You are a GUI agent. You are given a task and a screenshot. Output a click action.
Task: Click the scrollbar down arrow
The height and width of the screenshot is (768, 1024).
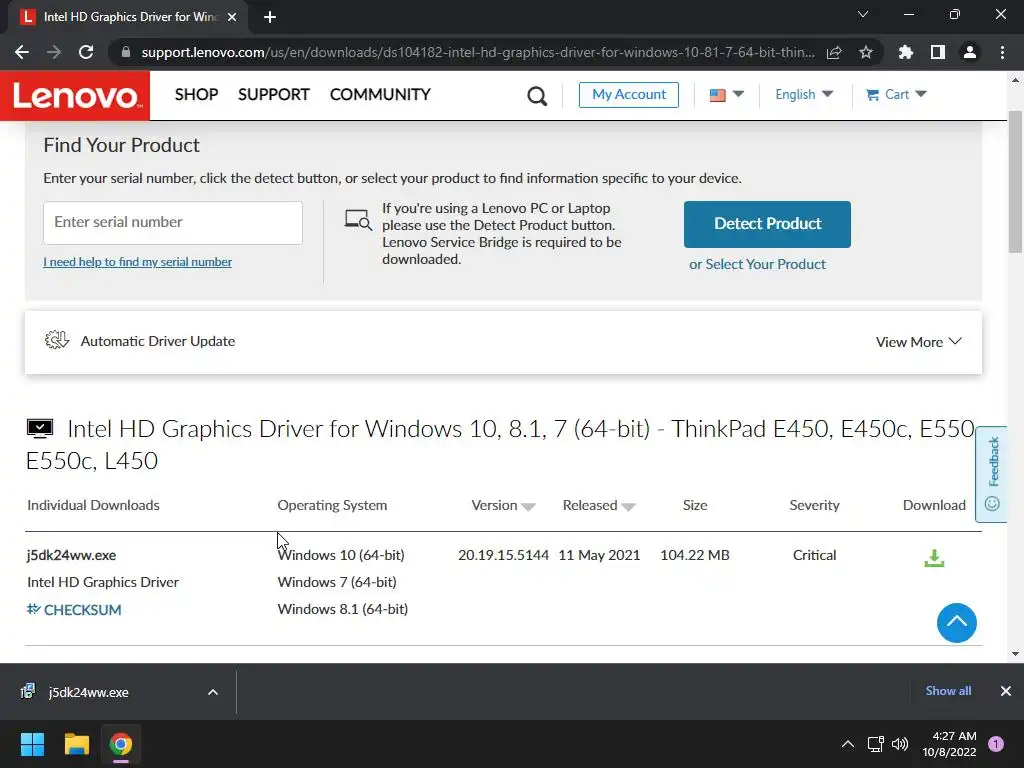click(x=1015, y=654)
